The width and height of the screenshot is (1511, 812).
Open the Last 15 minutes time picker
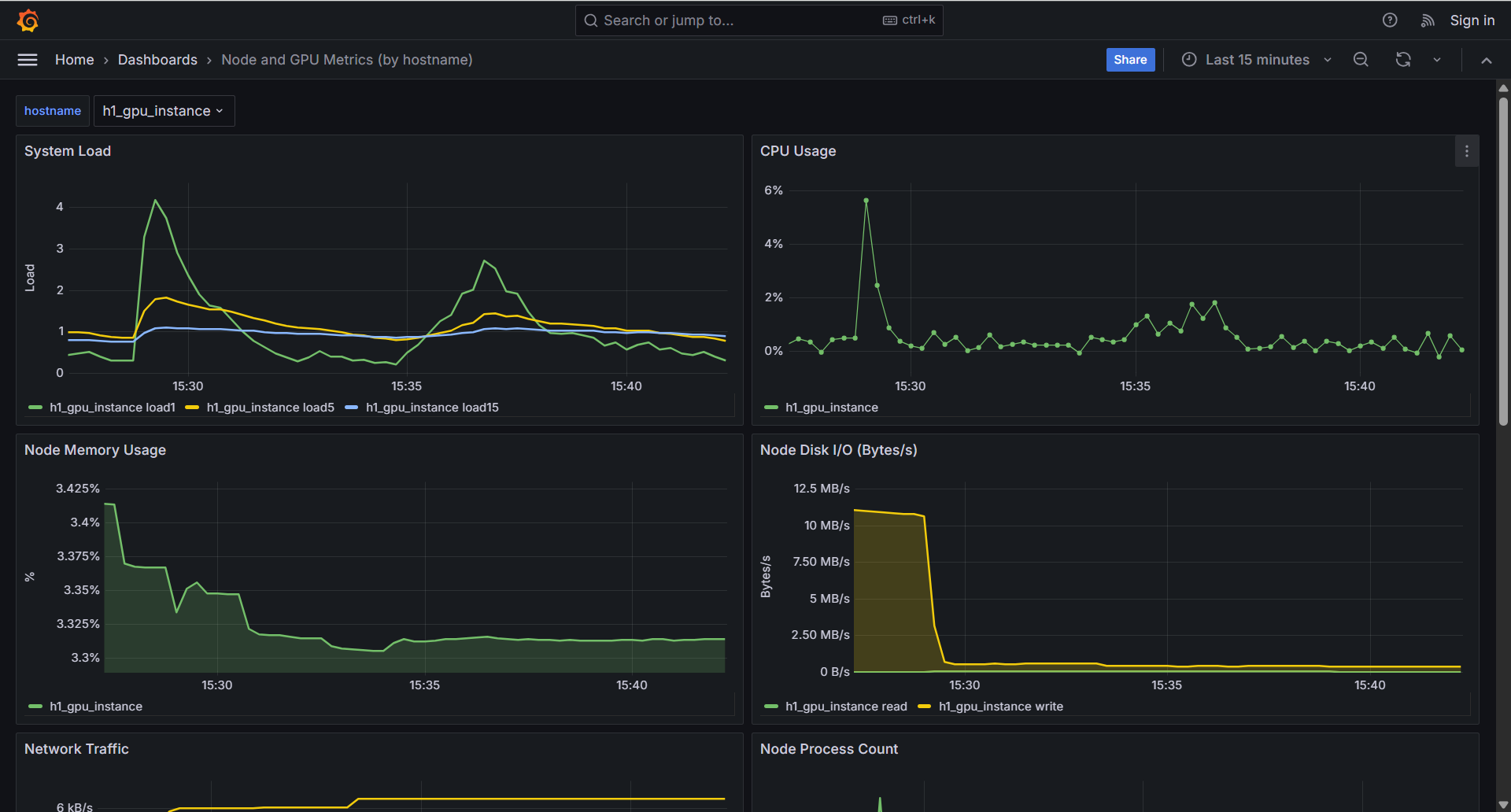click(x=1257, y=60)
